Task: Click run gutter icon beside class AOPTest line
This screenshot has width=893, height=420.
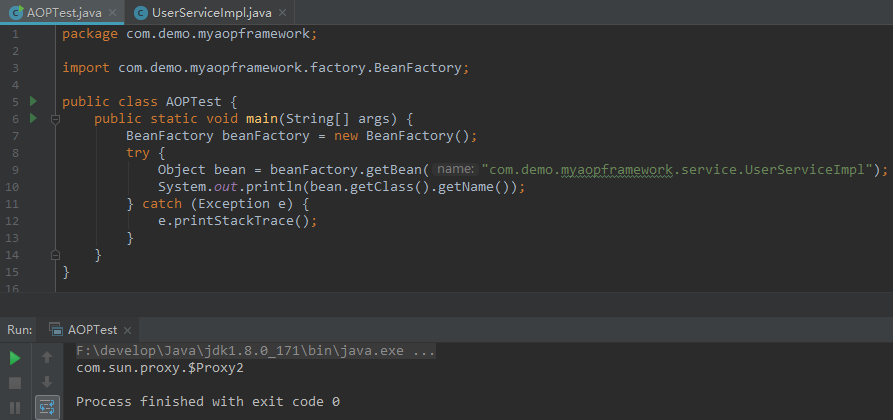Action: pyautogui.click(x=33, y=101)
